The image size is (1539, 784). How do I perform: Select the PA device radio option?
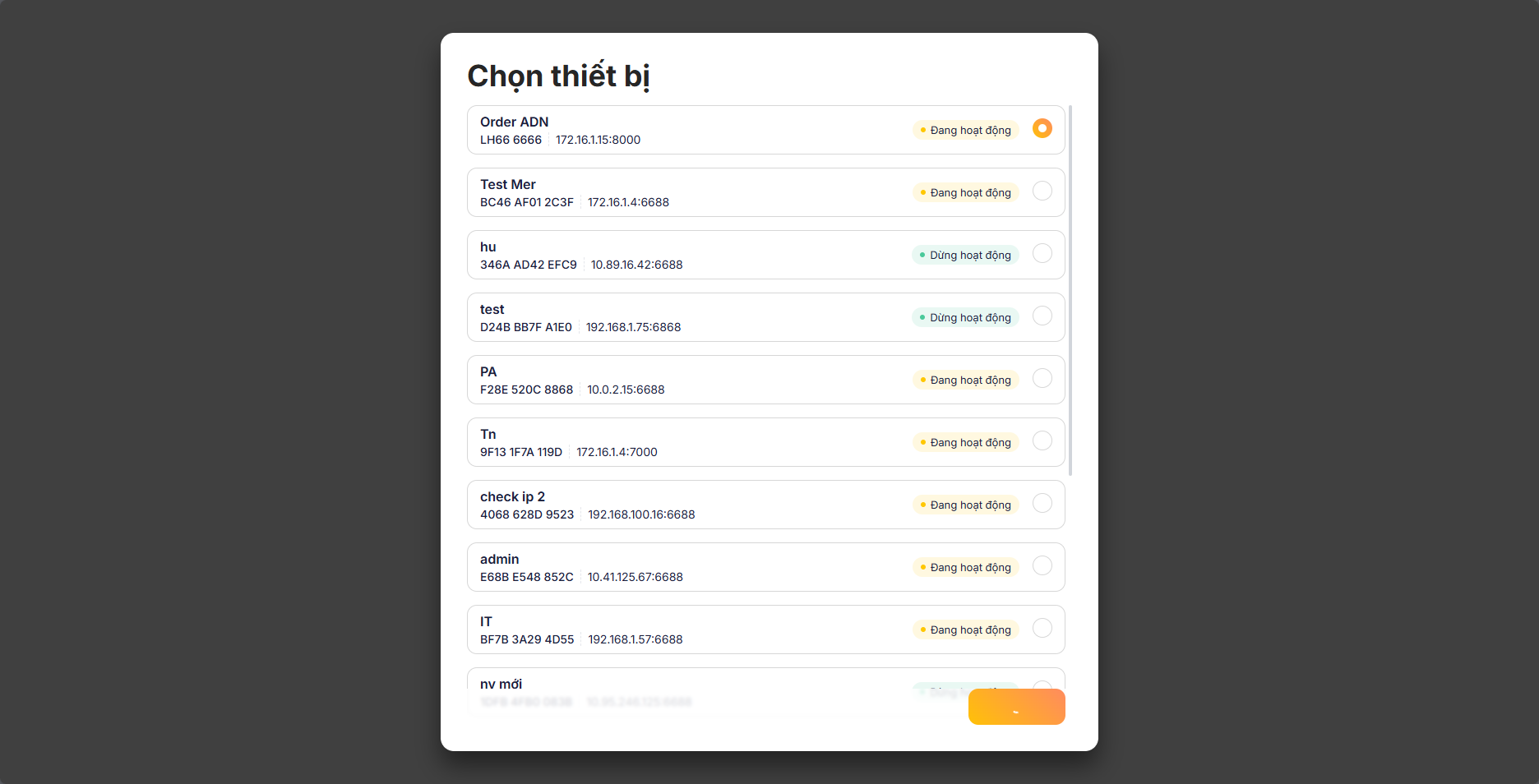[x=1042, y=378]
